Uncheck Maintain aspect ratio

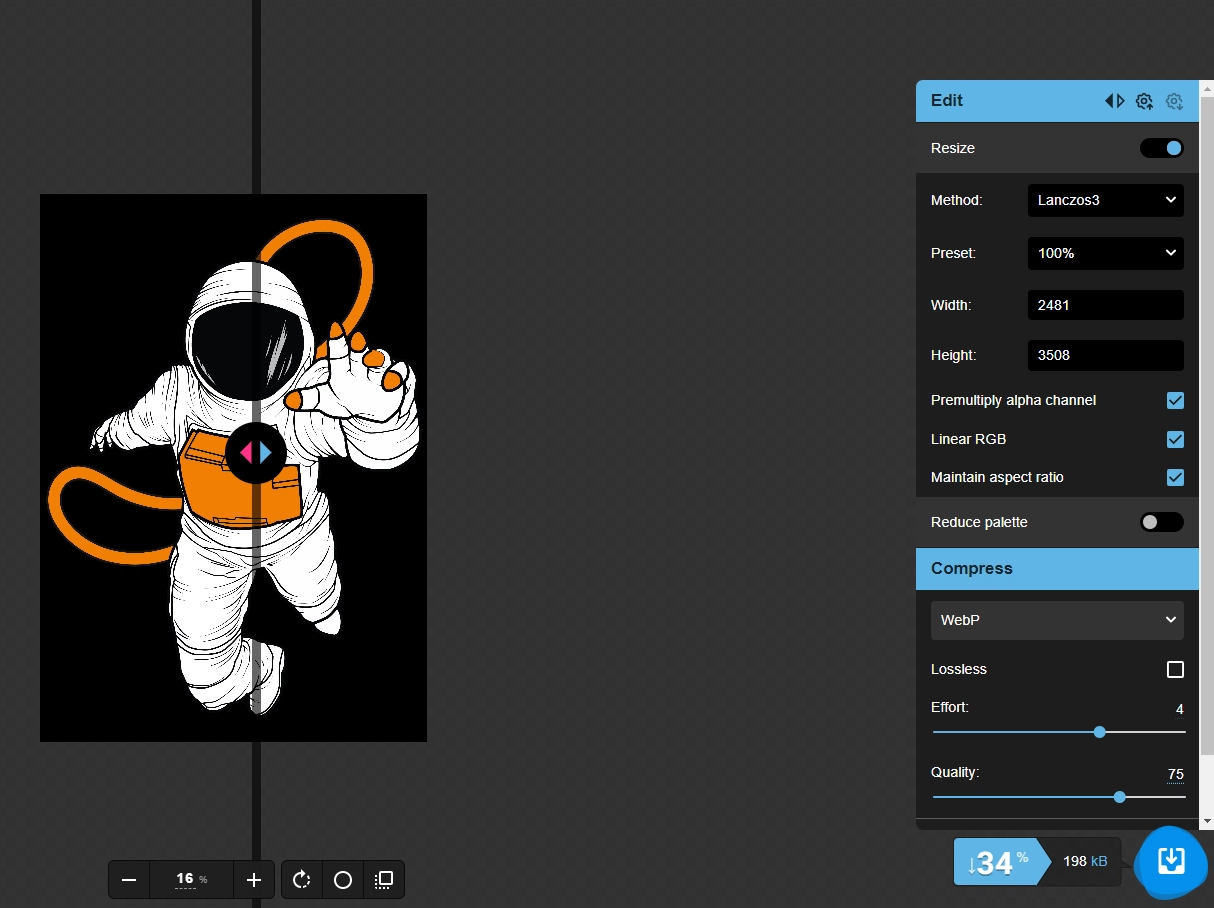(1175, 478)
